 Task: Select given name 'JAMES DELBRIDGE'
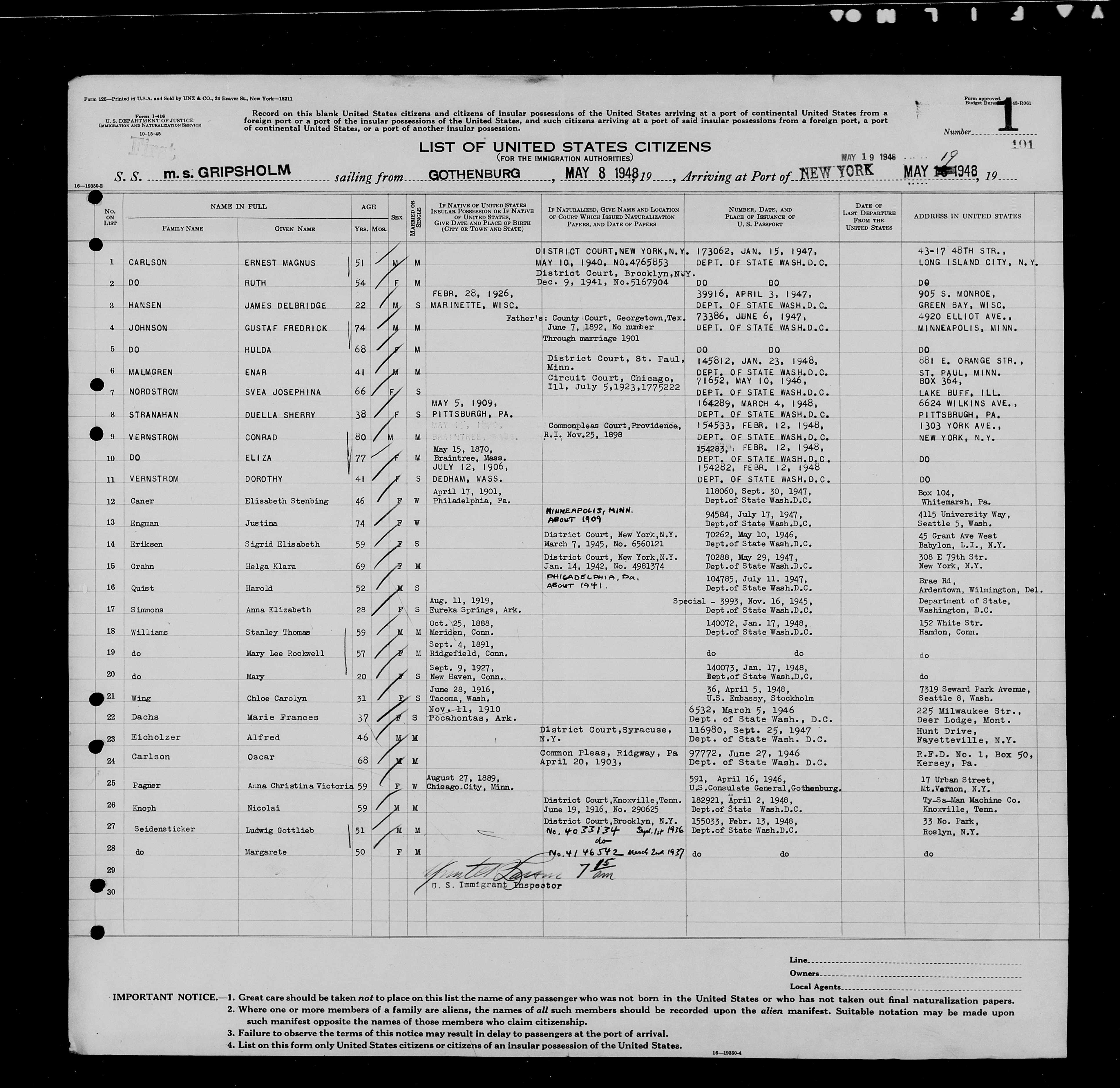tap(285, 306)
